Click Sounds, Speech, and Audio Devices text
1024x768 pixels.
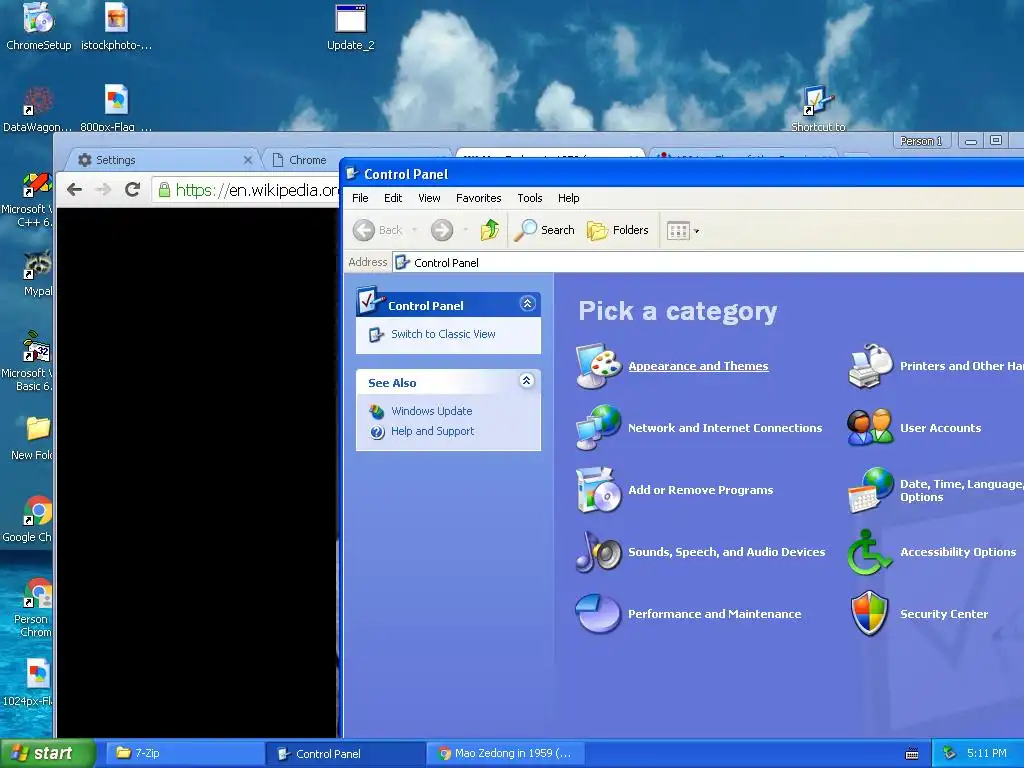pyautogui.click(x=726, y=552)
